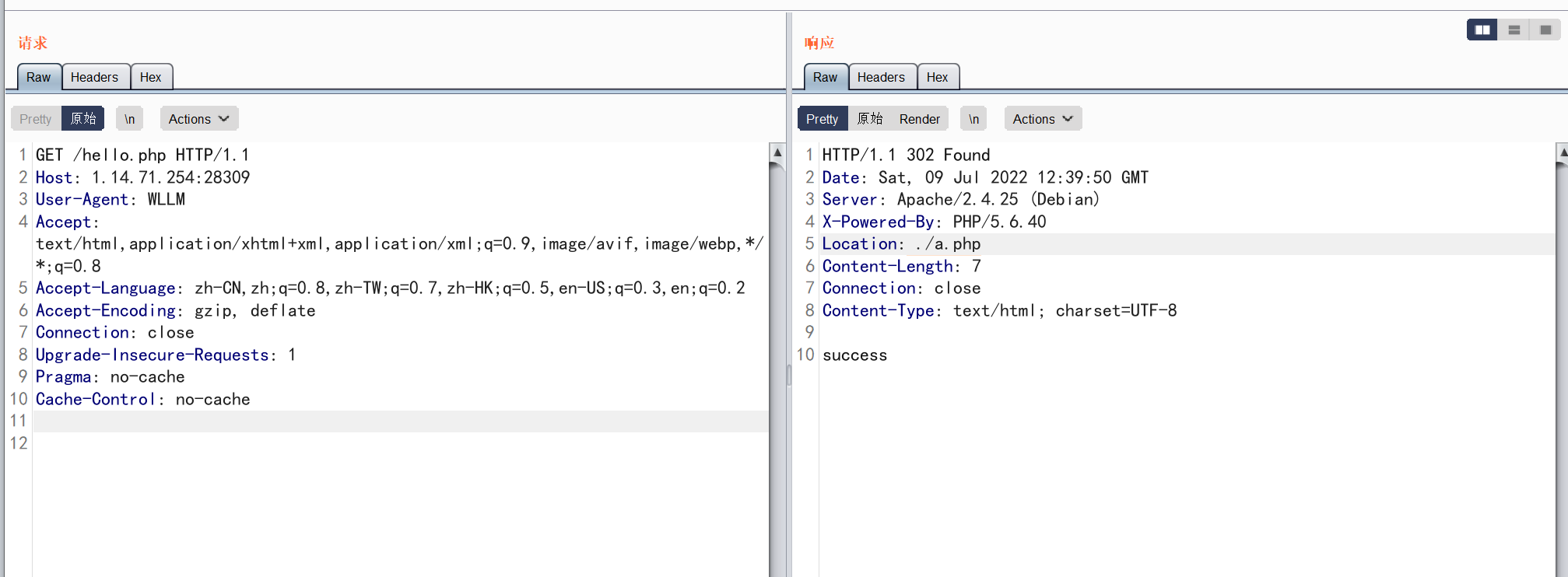This screenshot has height=577, width=1568.
Task: Switch response view to Pretty
Action: pyautogui.click(x=823, y=119)
